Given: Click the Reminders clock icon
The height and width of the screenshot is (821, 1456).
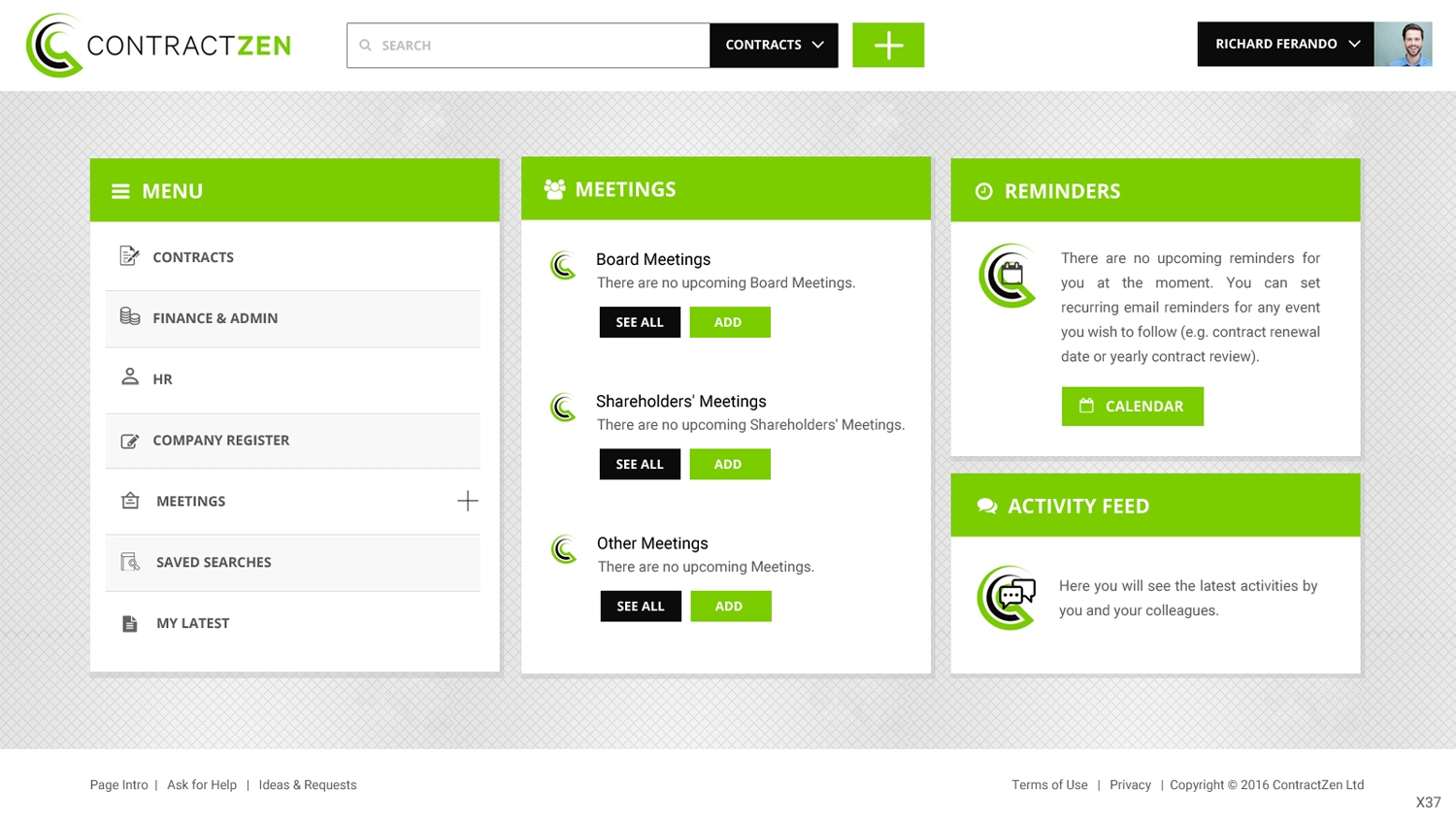Looking at the screenshot, I should pyautogui.click(x=984, y=191).
